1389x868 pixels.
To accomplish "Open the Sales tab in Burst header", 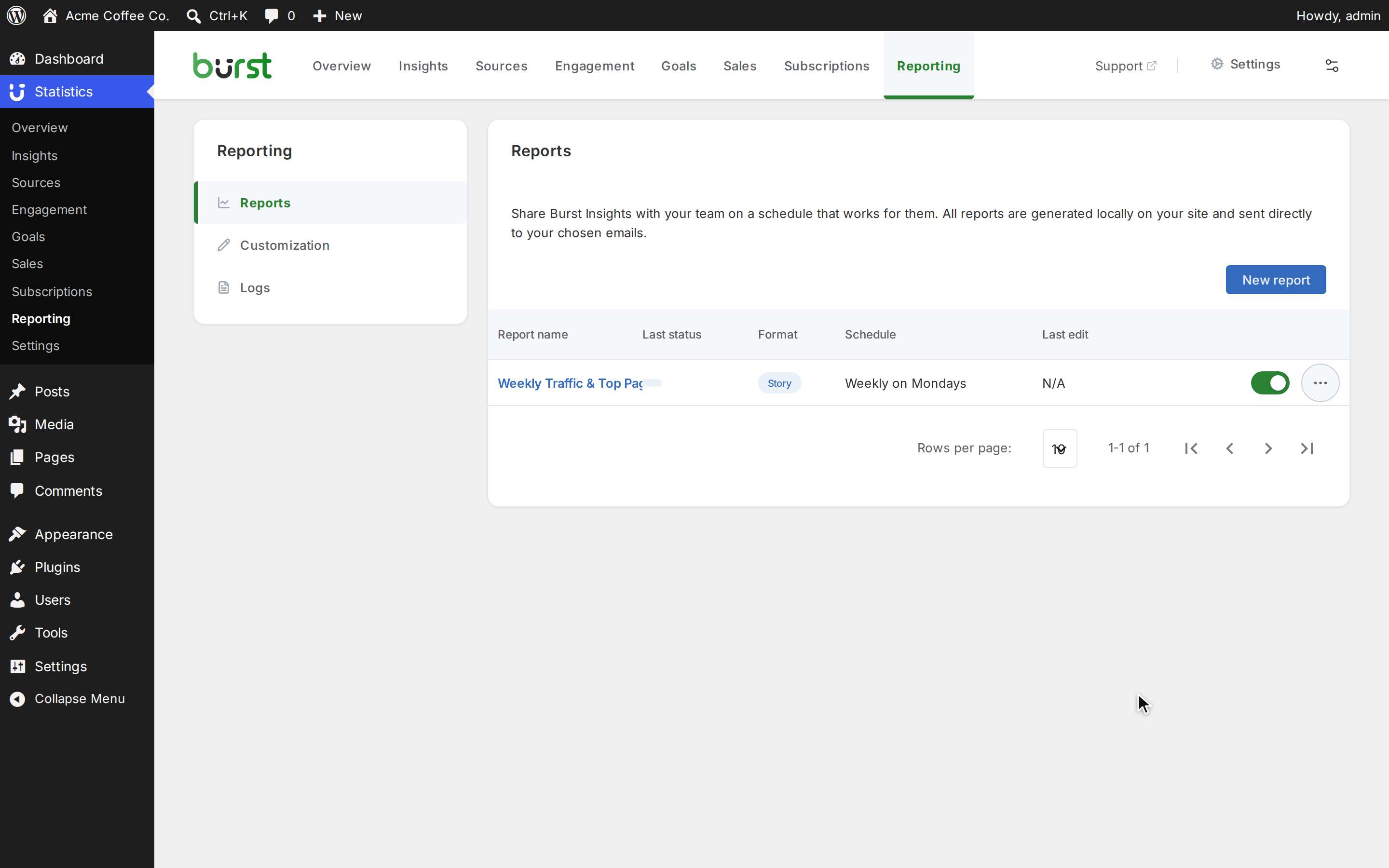I will (740, 66).
